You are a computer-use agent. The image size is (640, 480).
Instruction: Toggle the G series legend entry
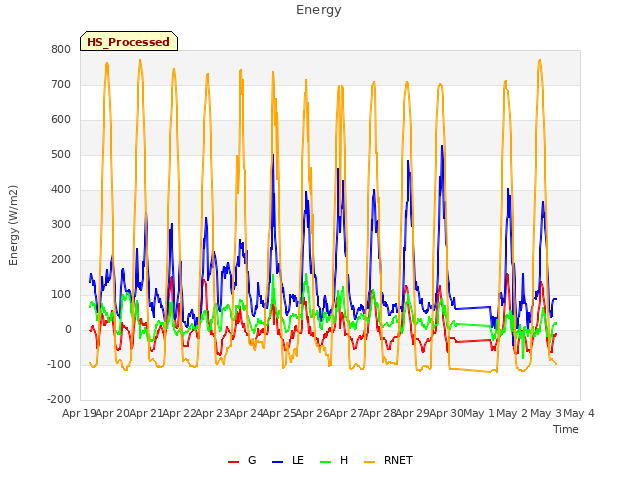pyautogui.click(x=242, y=461)
